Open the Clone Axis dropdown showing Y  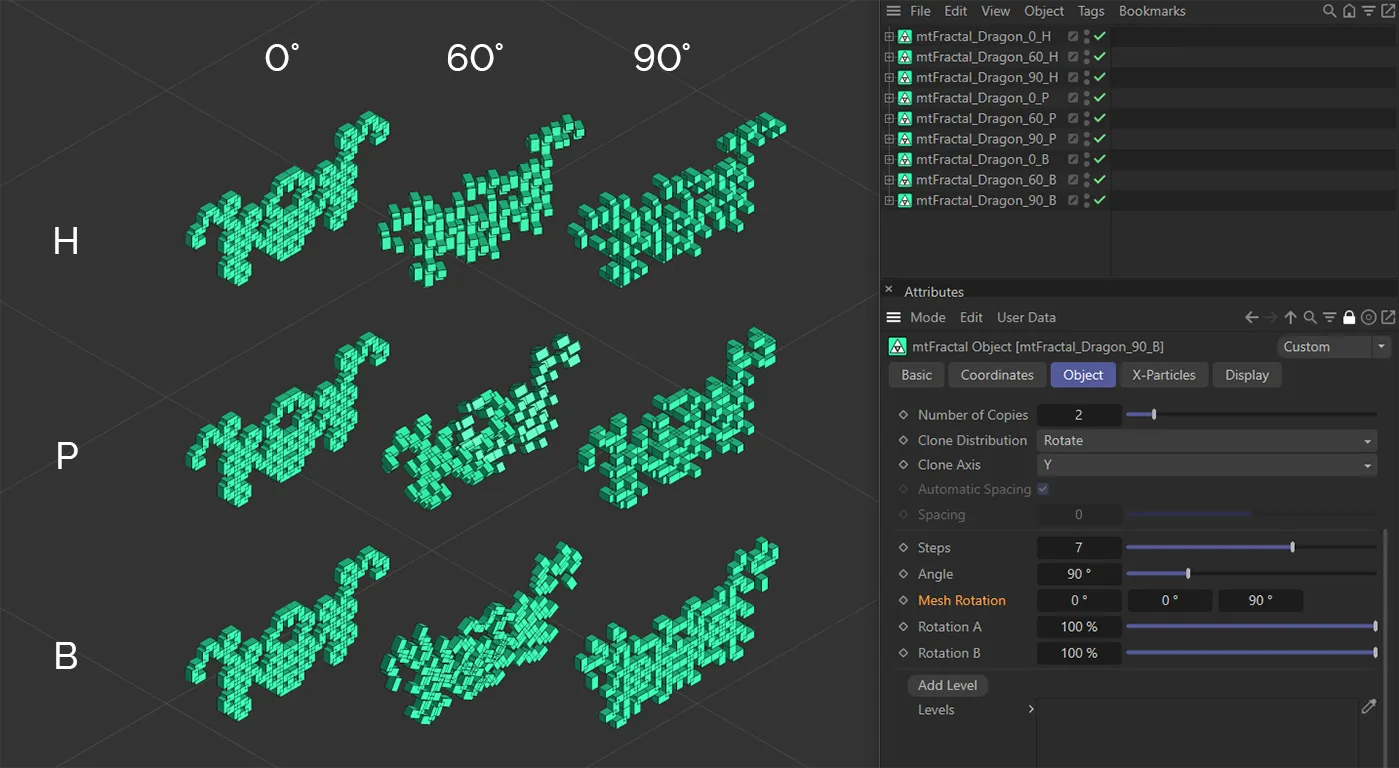1205,464
